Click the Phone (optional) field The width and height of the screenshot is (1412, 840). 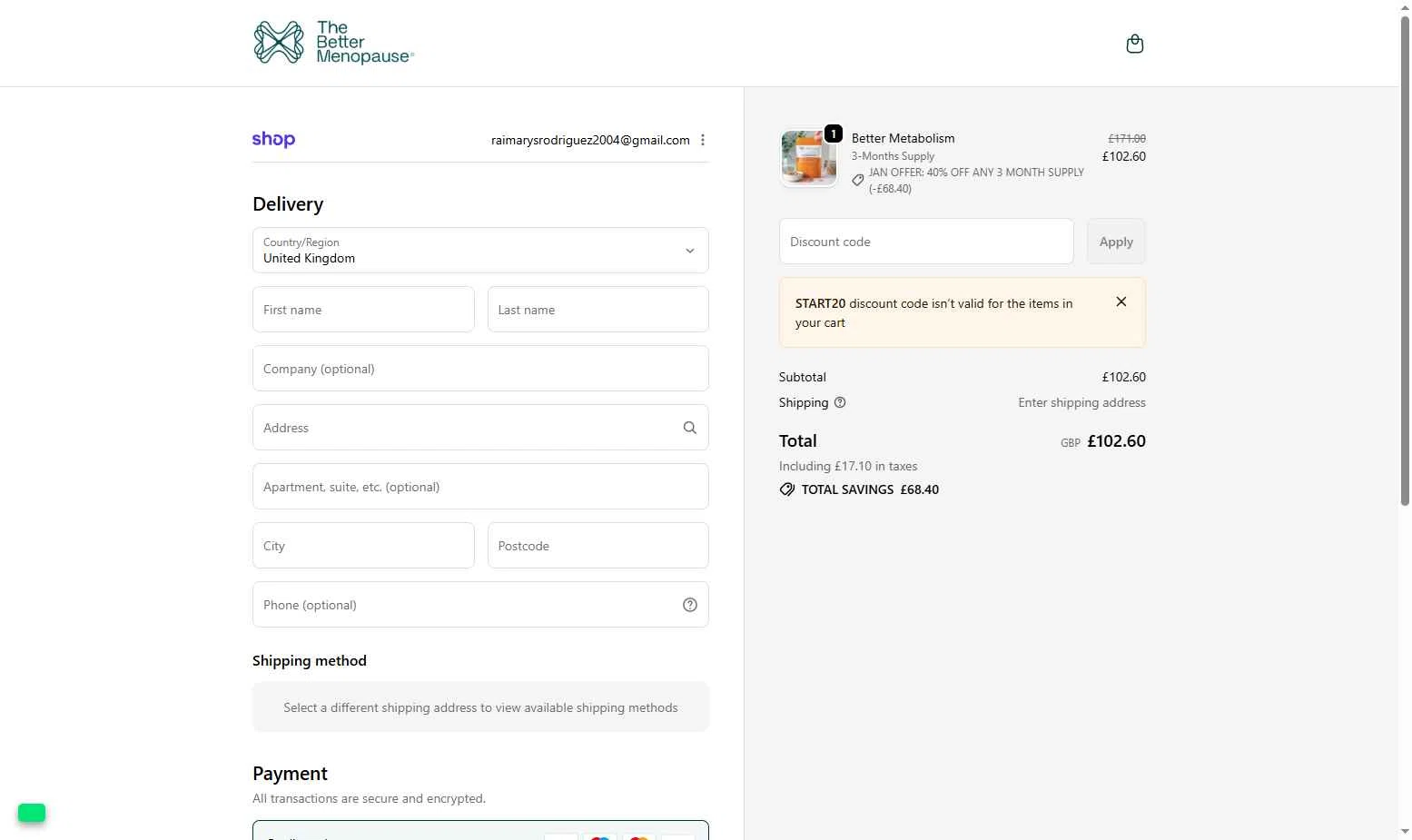click(480, 605)
